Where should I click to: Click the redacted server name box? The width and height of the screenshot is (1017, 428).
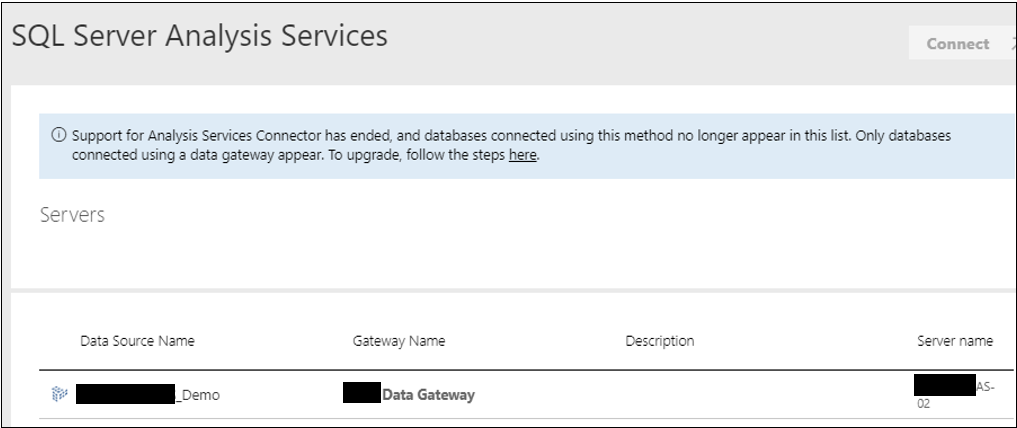pos(944,385)
